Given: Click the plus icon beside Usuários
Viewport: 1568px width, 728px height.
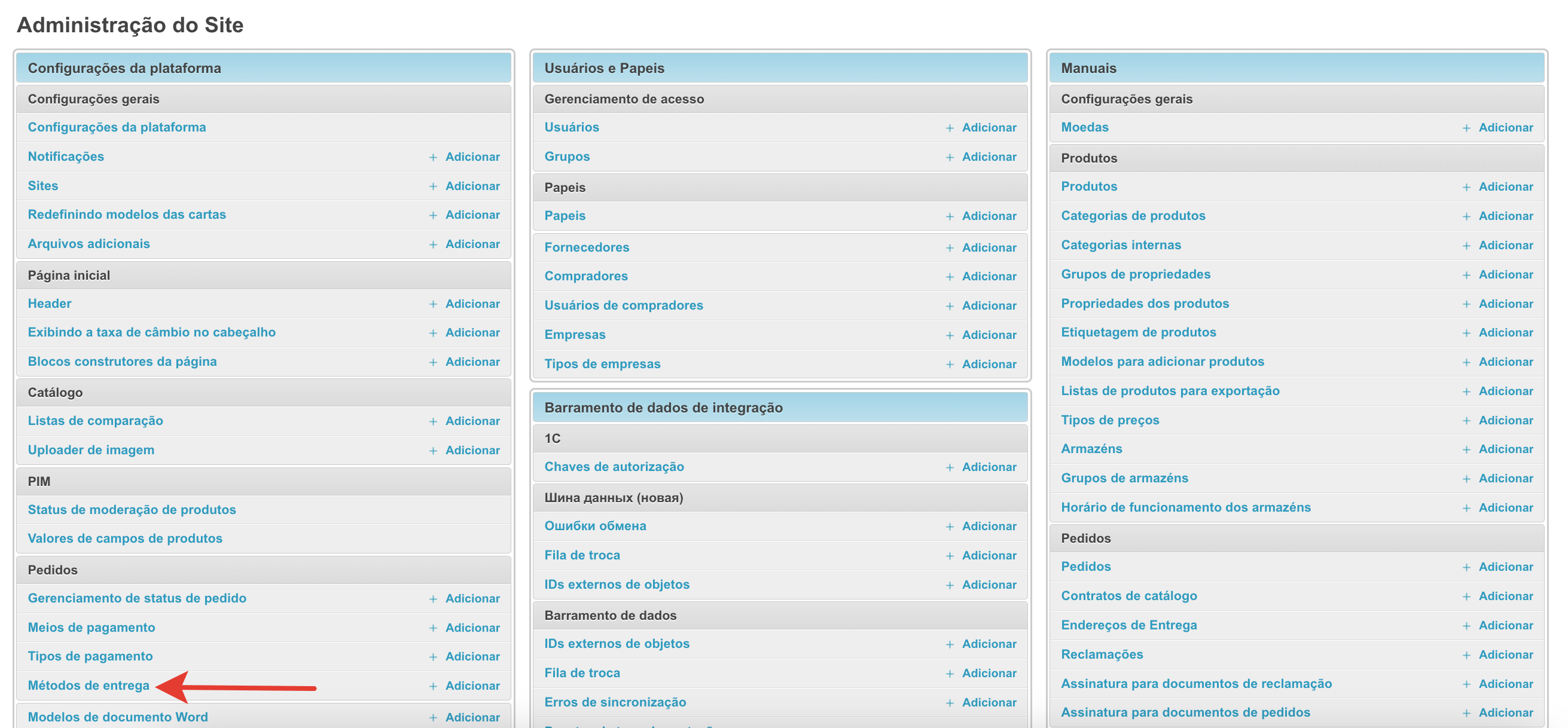Looking at the screenshot, I should [950, 129].
